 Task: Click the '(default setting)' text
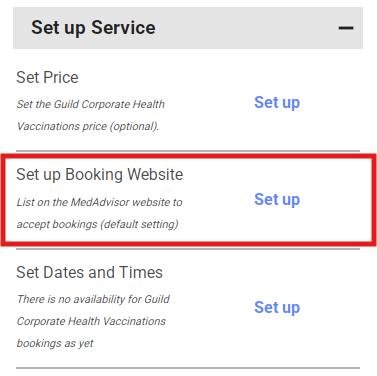point(139,224)
